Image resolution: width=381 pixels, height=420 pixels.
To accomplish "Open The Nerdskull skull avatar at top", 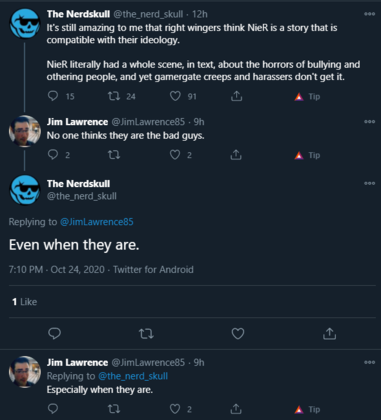I will [25, 24].
